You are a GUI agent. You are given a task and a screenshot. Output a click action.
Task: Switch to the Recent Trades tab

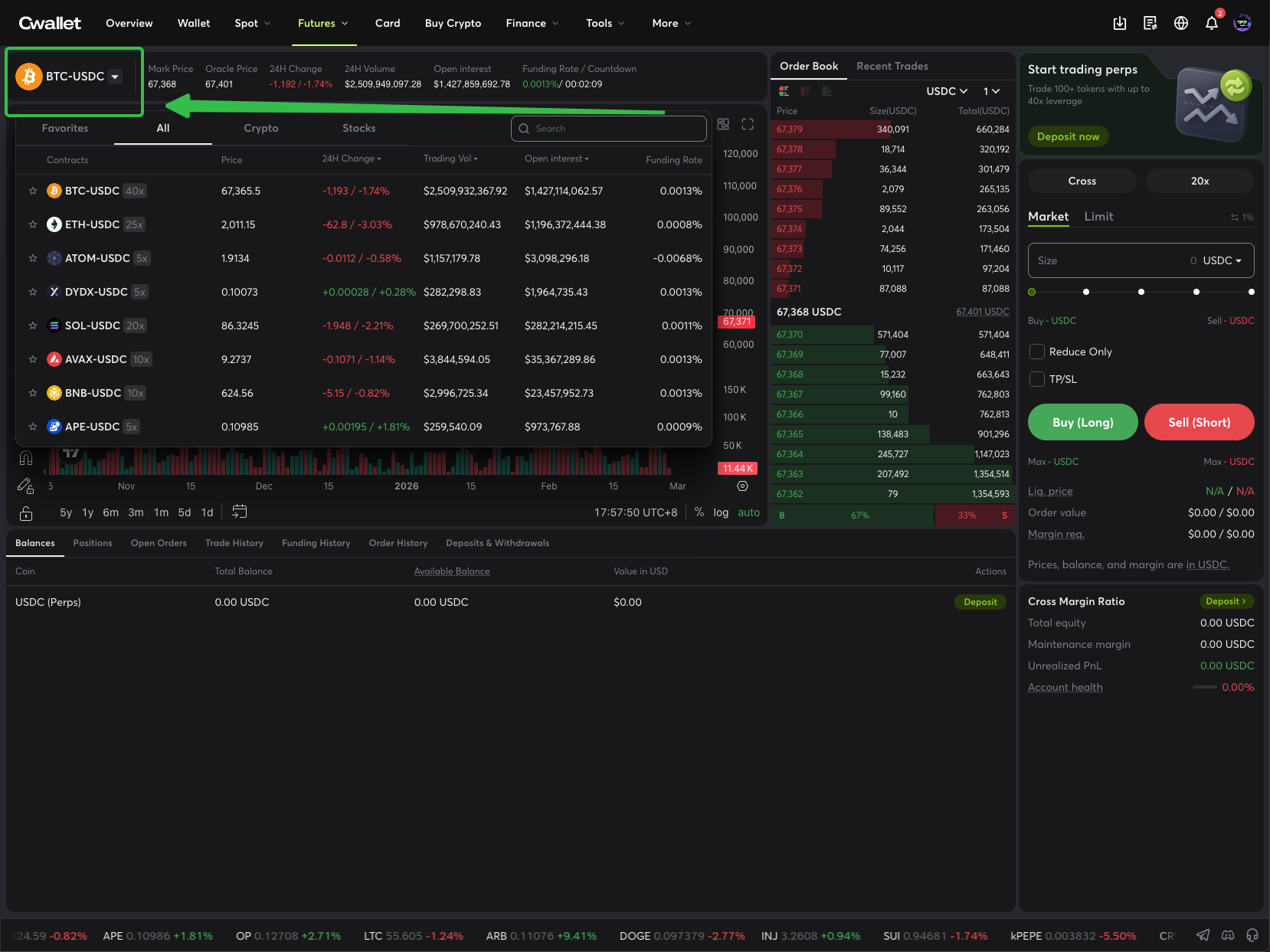click(892, 66)
